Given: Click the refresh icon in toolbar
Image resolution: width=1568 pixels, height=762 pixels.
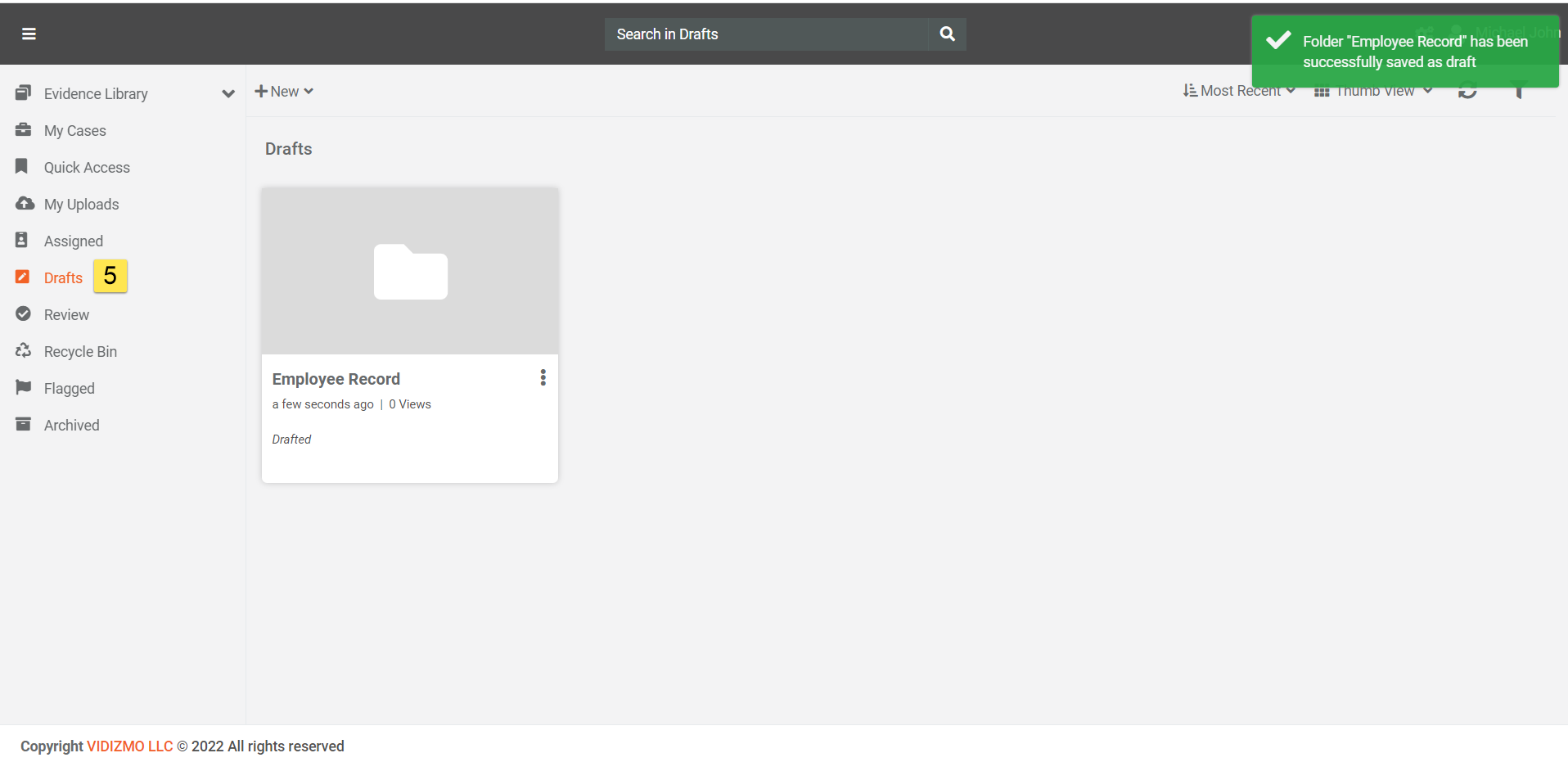Looking at the screenshot, I should [x=1467, y=92].
